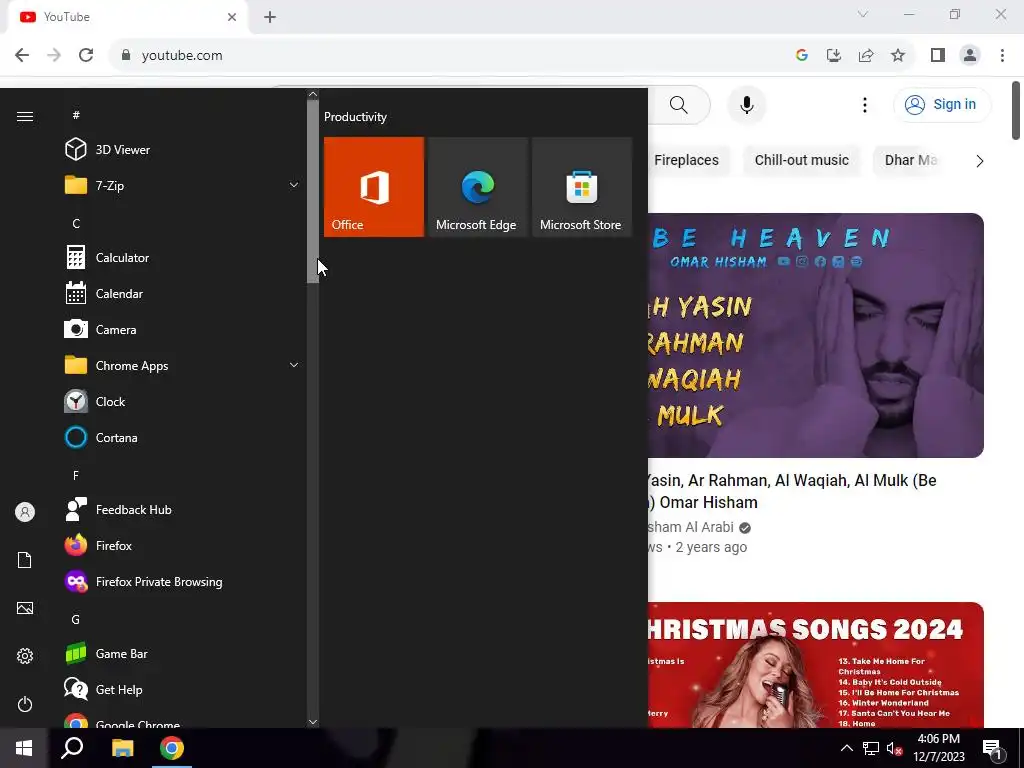Click the Chrome tab search chevron

tap(863, 14)
